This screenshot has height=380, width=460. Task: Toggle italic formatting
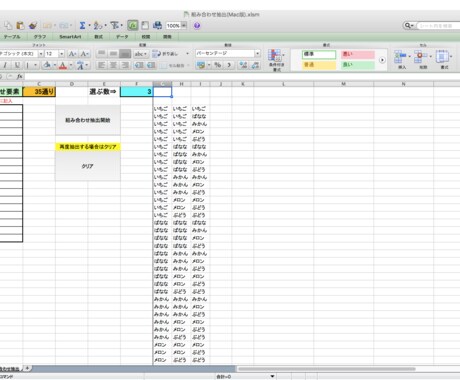(x=5, y=65)
